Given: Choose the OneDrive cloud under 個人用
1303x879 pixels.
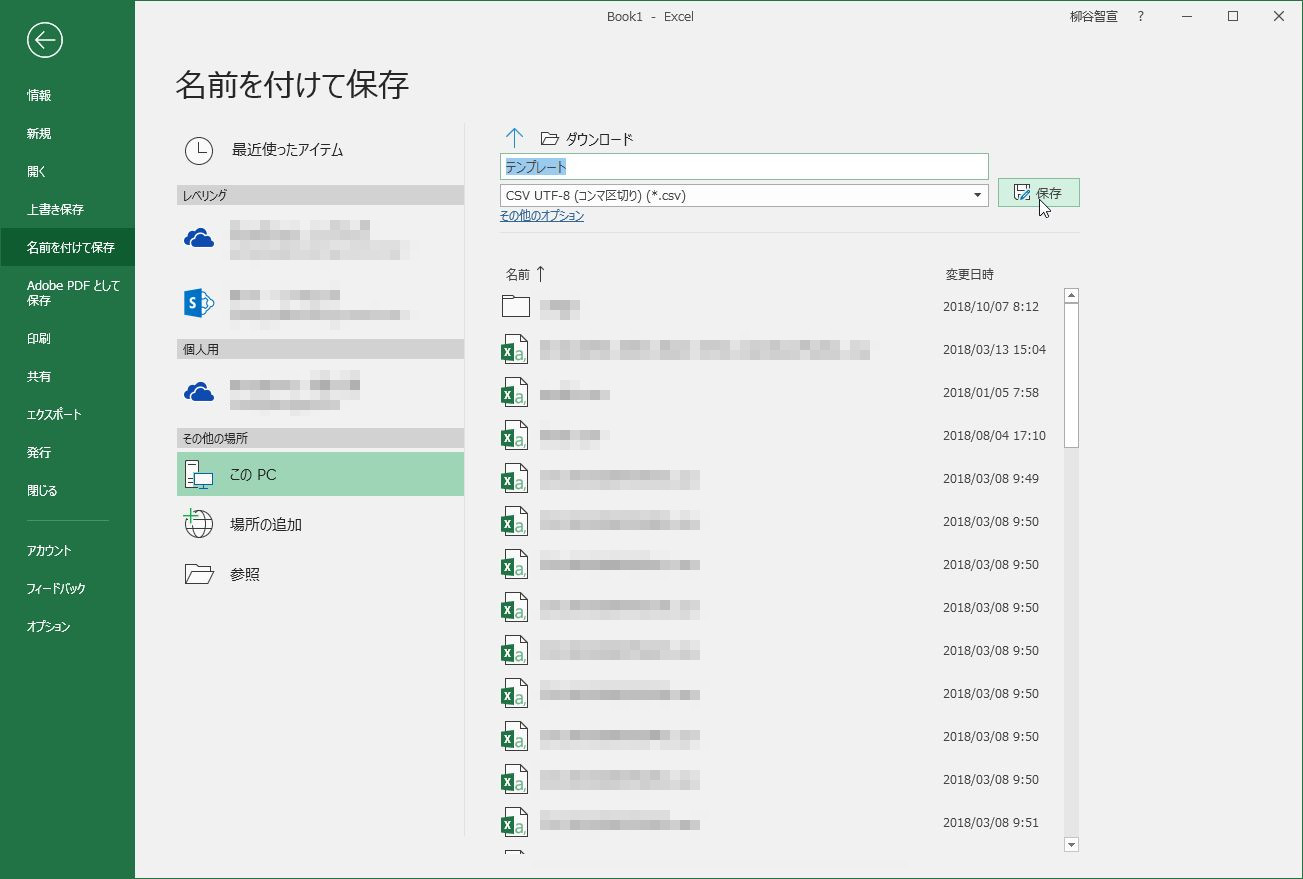Looking at the screenshot, I should [x=199, y=391].
